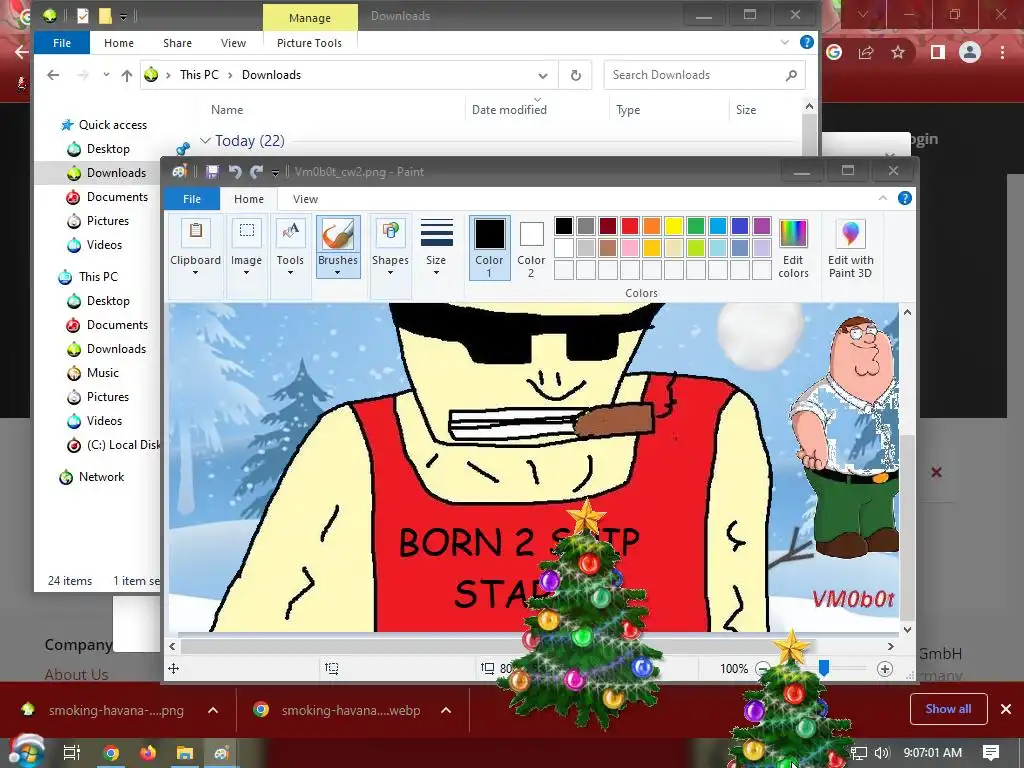Open the Explorer Home tab
The height and width of the screenshot is (768, 1024).
pos(119,42)
